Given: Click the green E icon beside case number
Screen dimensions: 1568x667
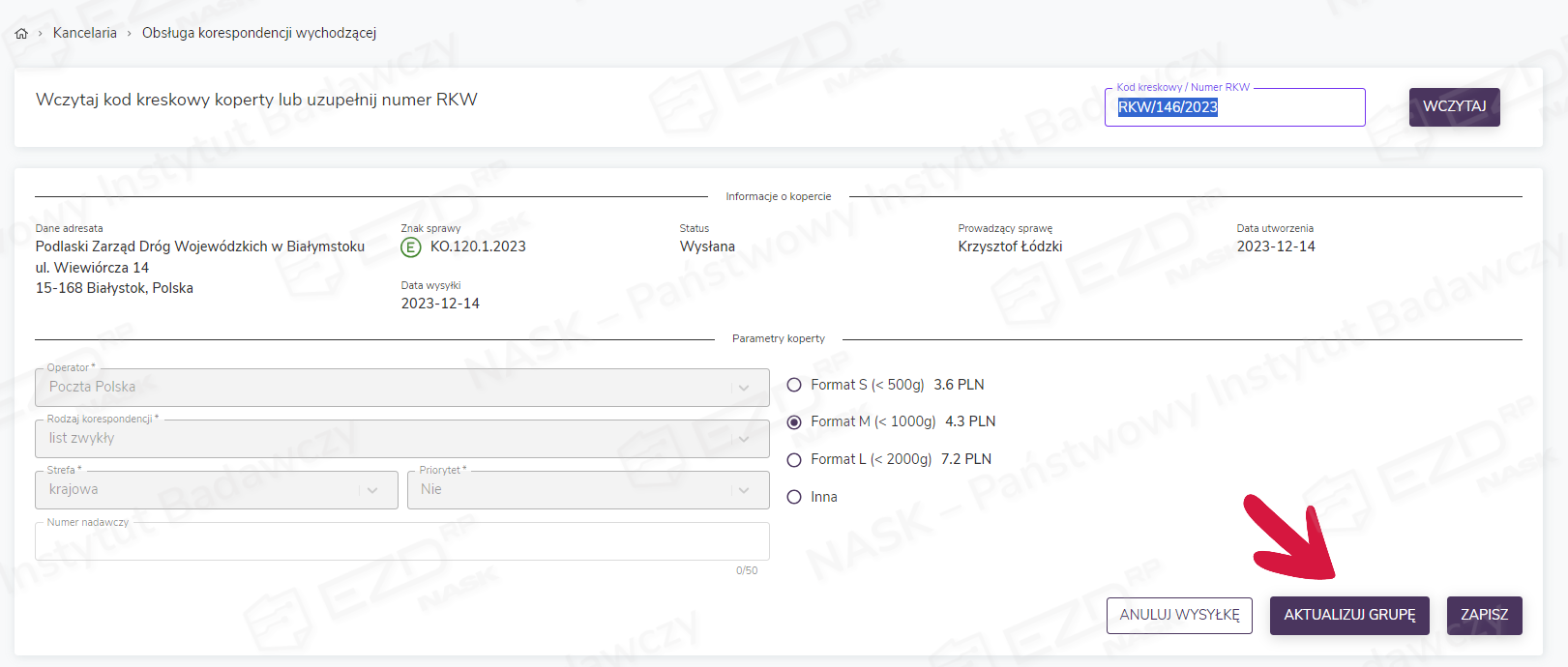Looking at the screenshot, I should tap(411, 247).
